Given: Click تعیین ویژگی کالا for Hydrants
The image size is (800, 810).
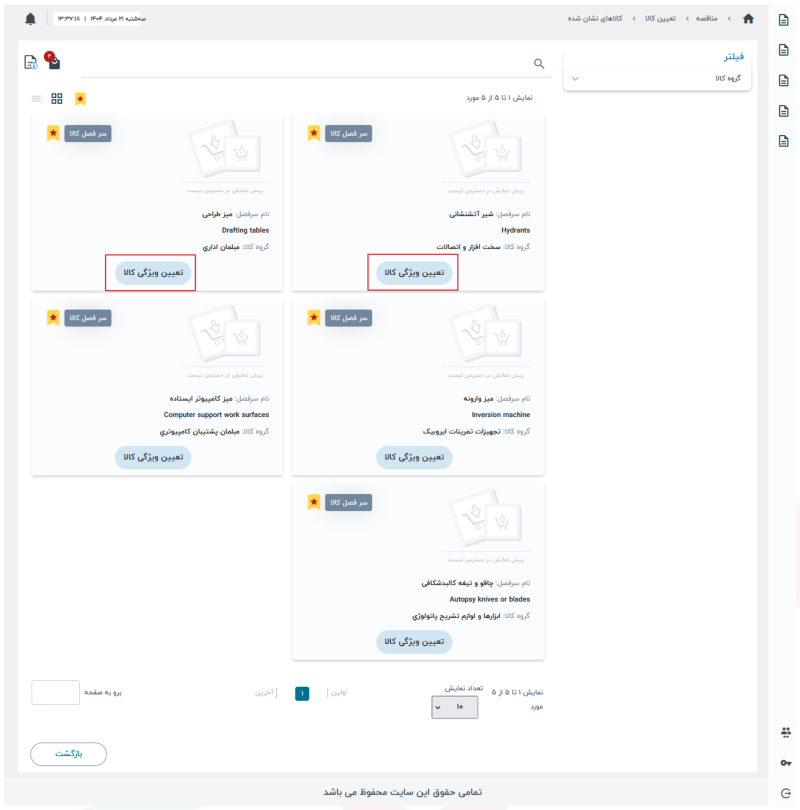Looking at the screenshot, I should (x=414, y=273).
